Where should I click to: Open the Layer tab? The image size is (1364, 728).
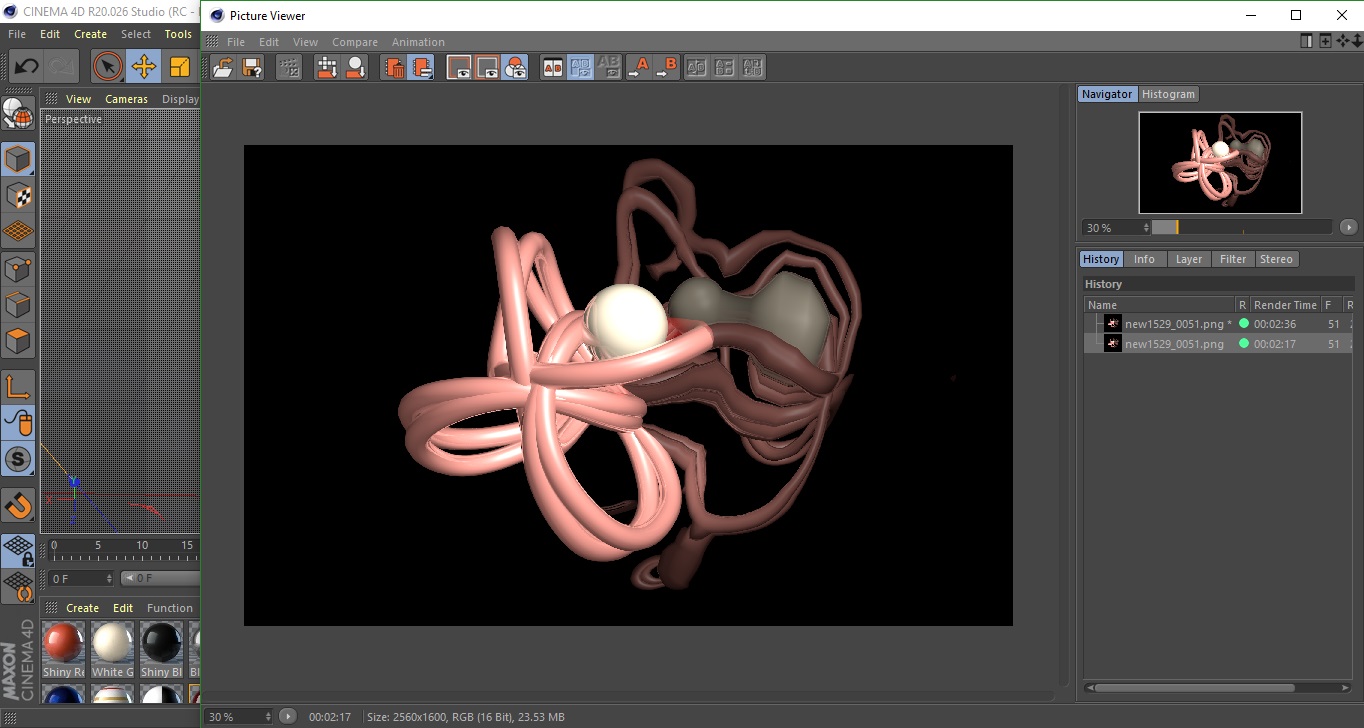coord(1188,259)
